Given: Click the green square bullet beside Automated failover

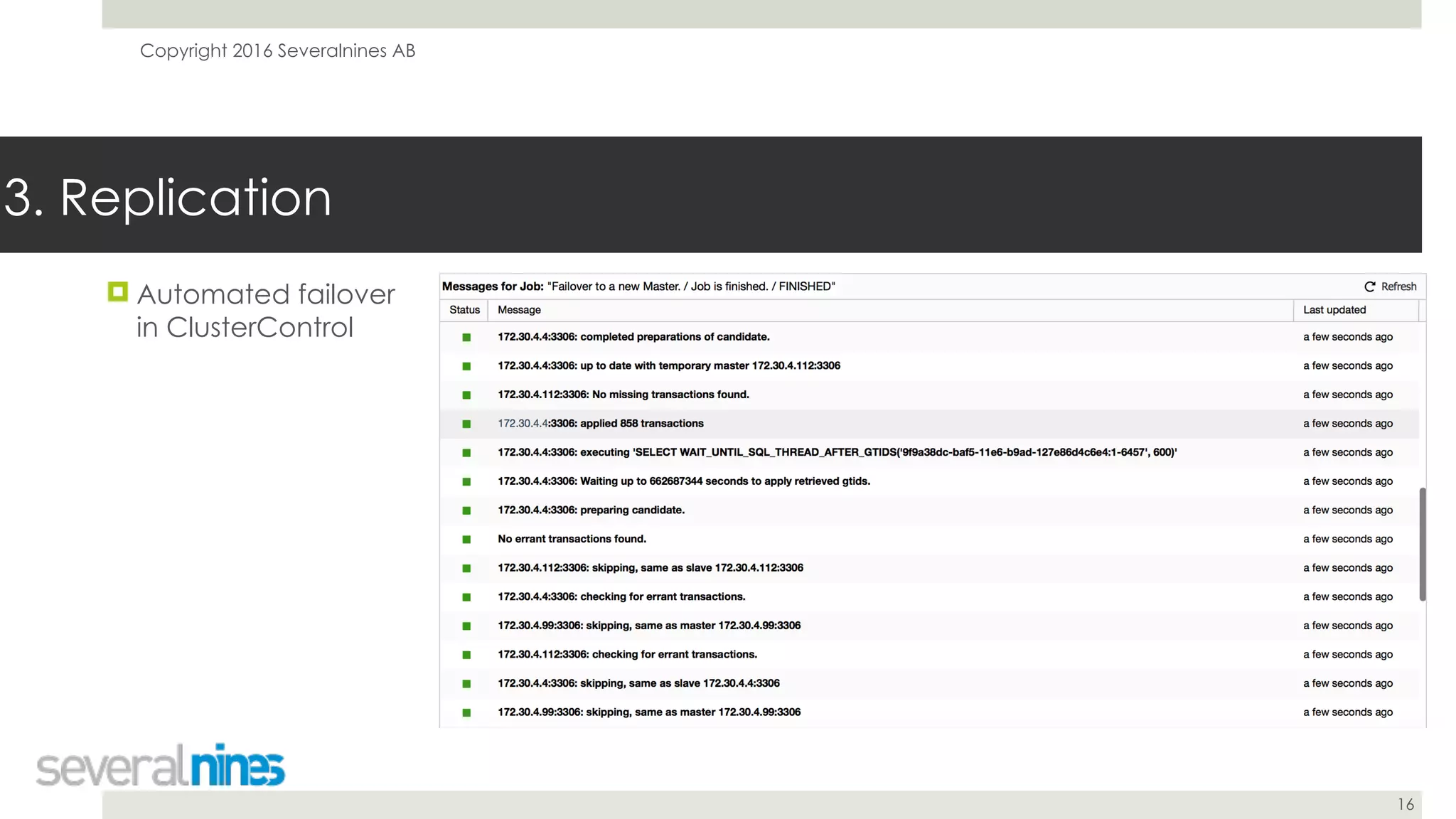Looking at the screenshot, I should click(118, 291).
